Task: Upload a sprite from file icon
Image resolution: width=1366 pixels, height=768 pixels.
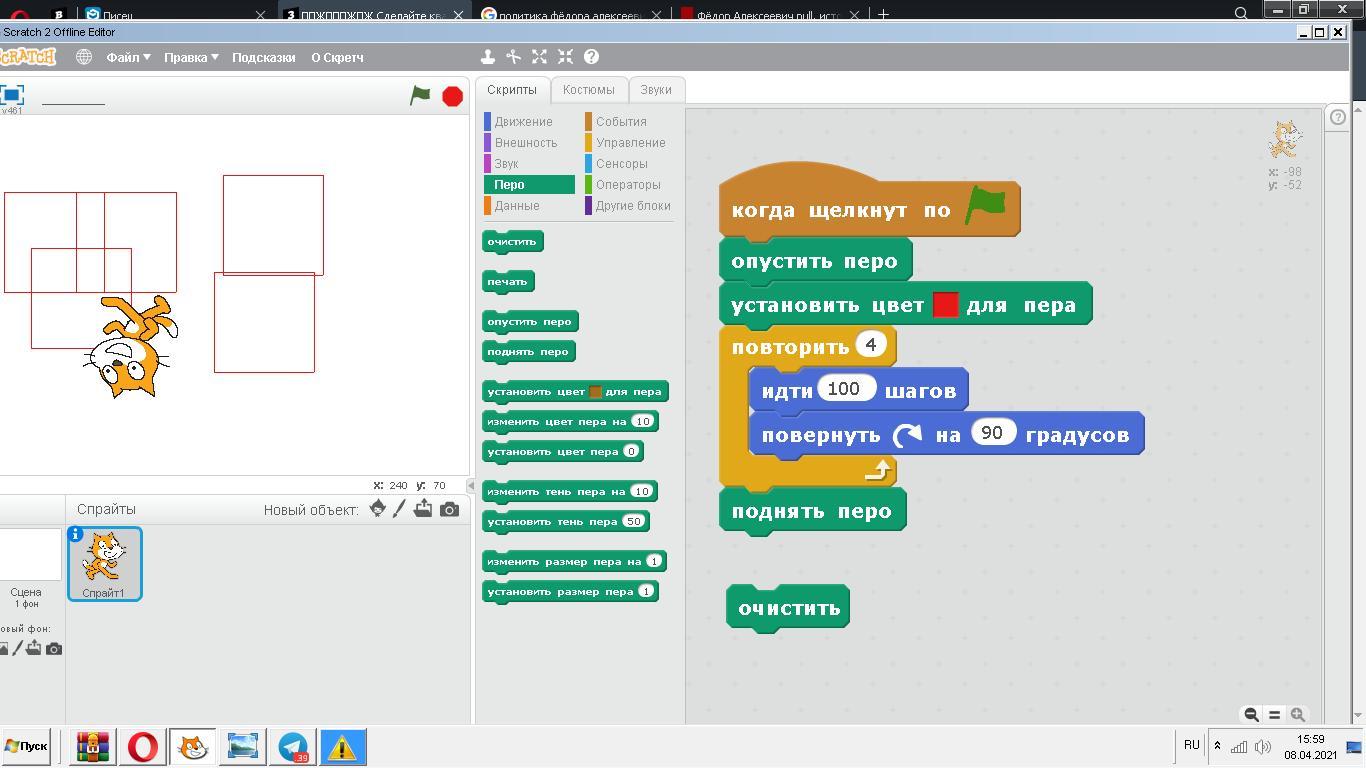Action: coord(423,508)
